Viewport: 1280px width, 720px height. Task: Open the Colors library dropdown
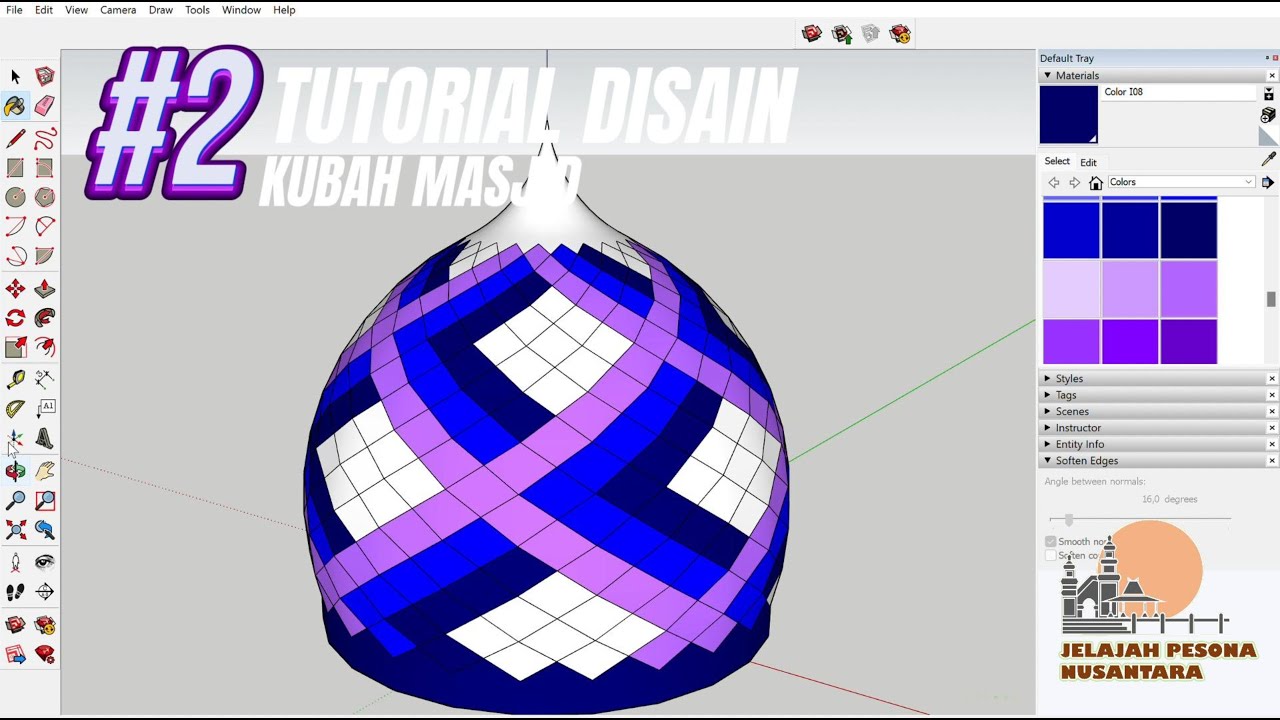1181,182
